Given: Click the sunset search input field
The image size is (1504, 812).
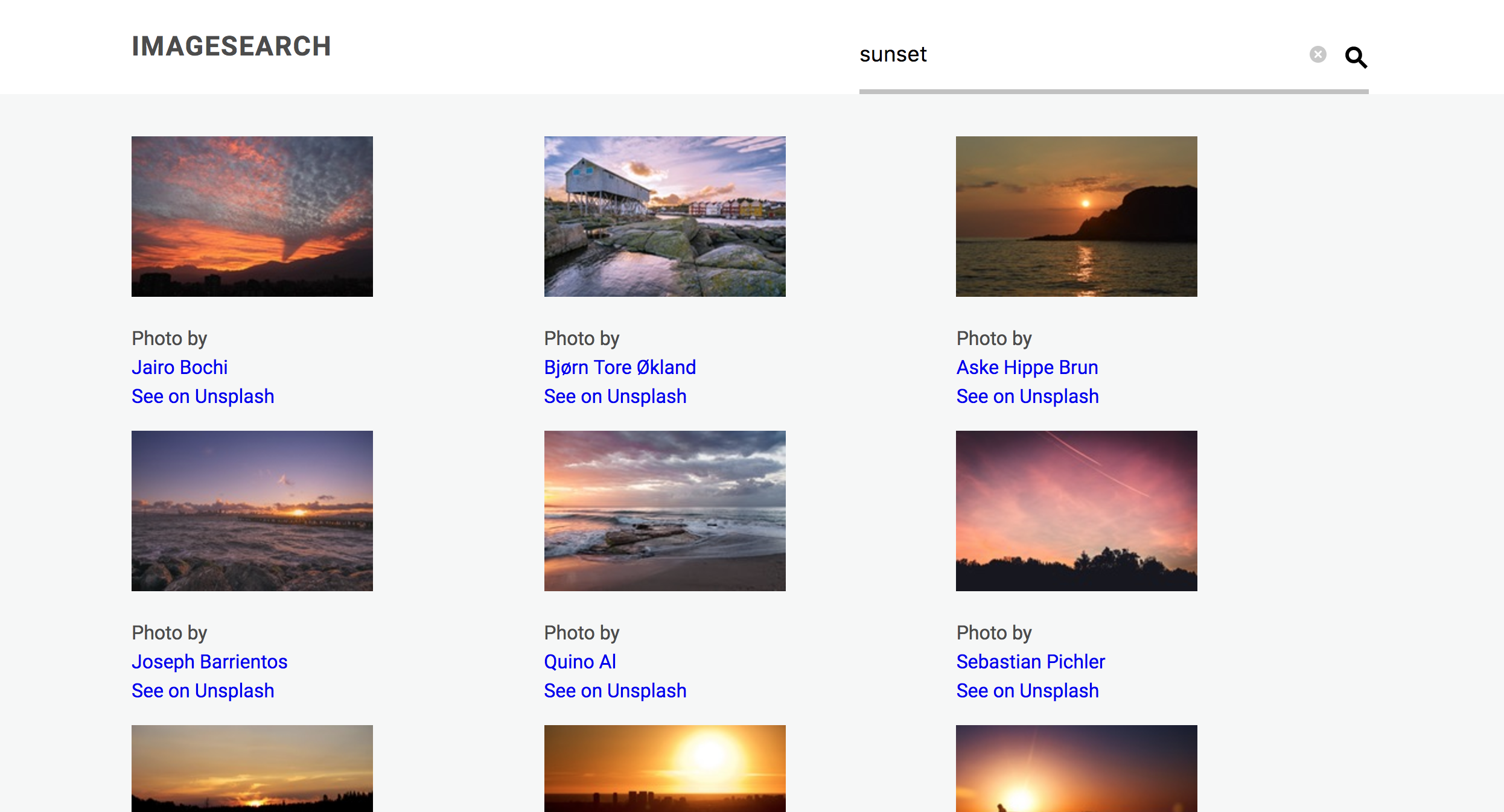Looking at the screenshot, I should (1074, 55).
